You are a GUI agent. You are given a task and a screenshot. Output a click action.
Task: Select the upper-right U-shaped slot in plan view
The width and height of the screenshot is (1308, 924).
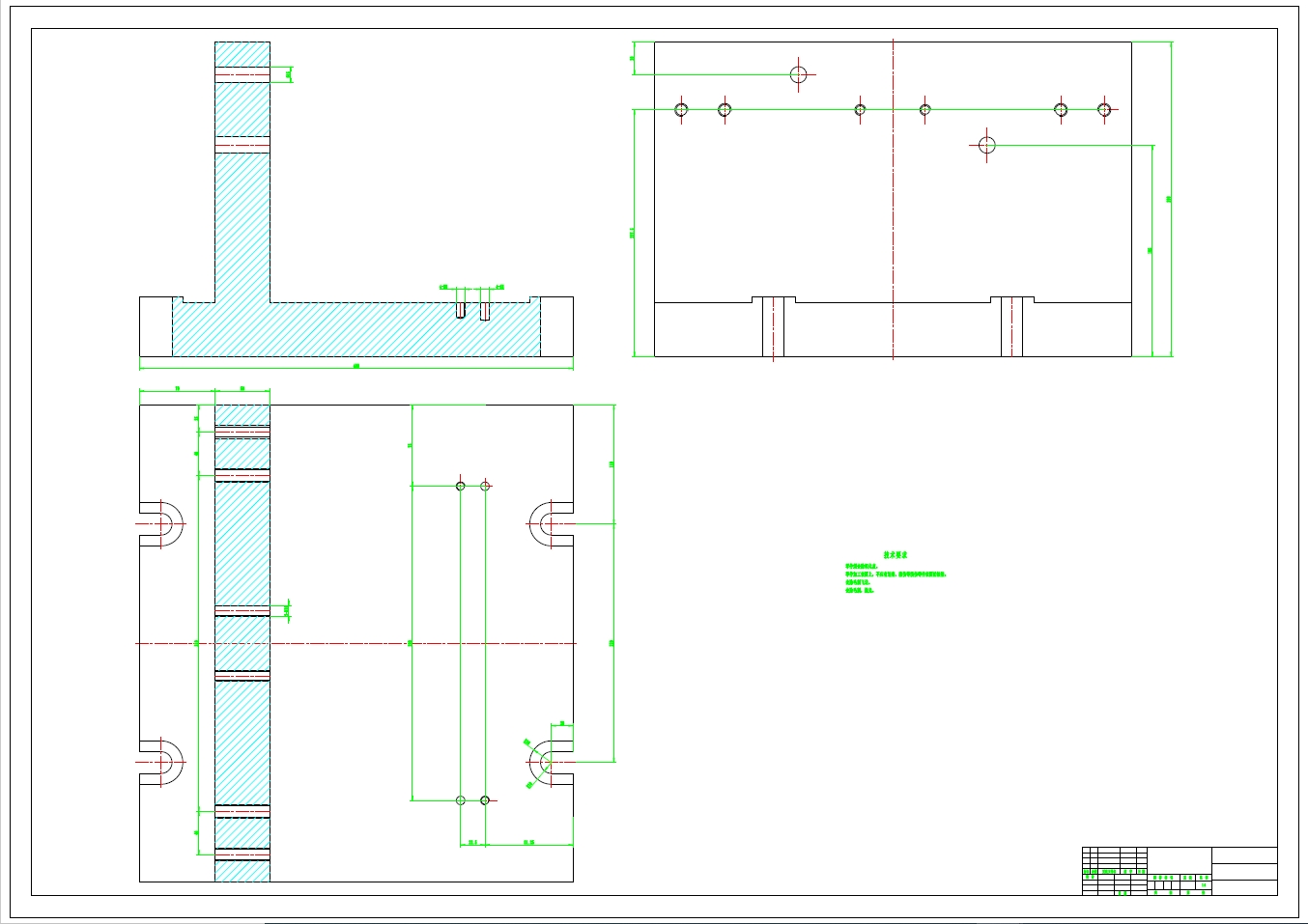click(x=551, y=524)
